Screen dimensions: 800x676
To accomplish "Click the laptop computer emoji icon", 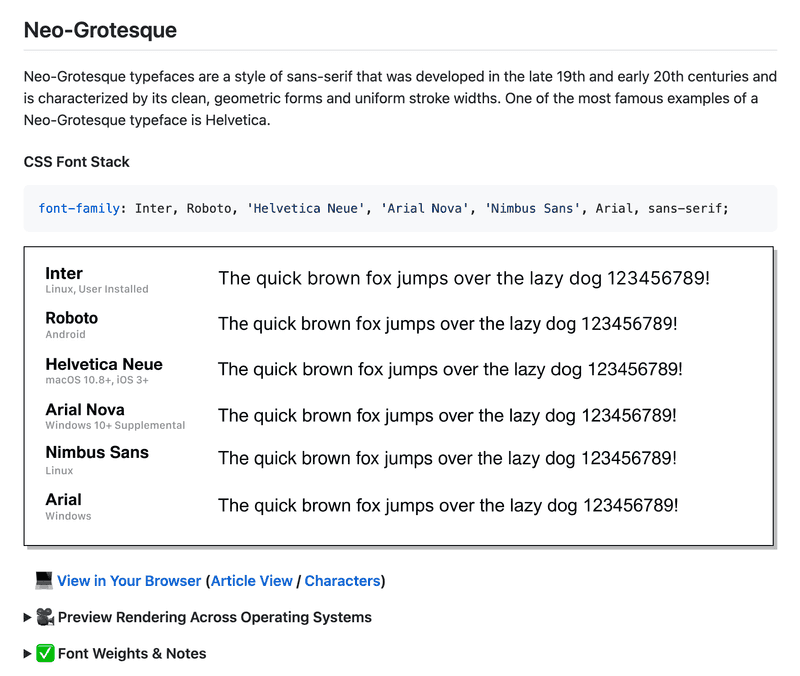I will coord(44,581).
